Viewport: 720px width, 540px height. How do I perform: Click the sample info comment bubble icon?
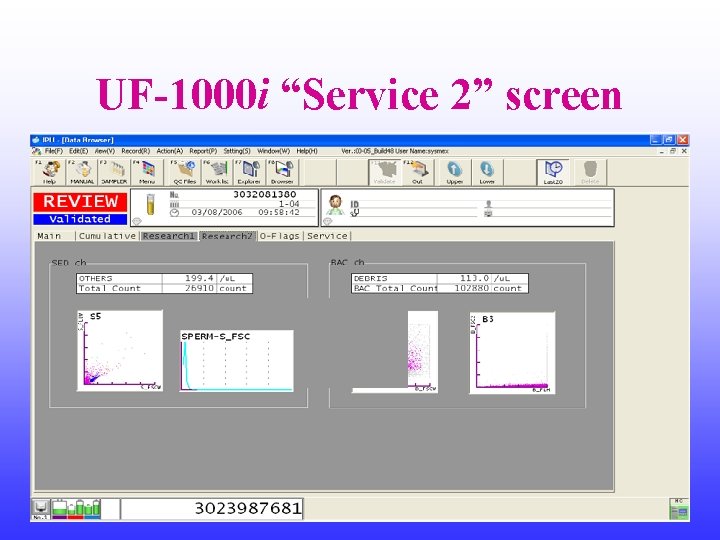[x=137, y=221]
